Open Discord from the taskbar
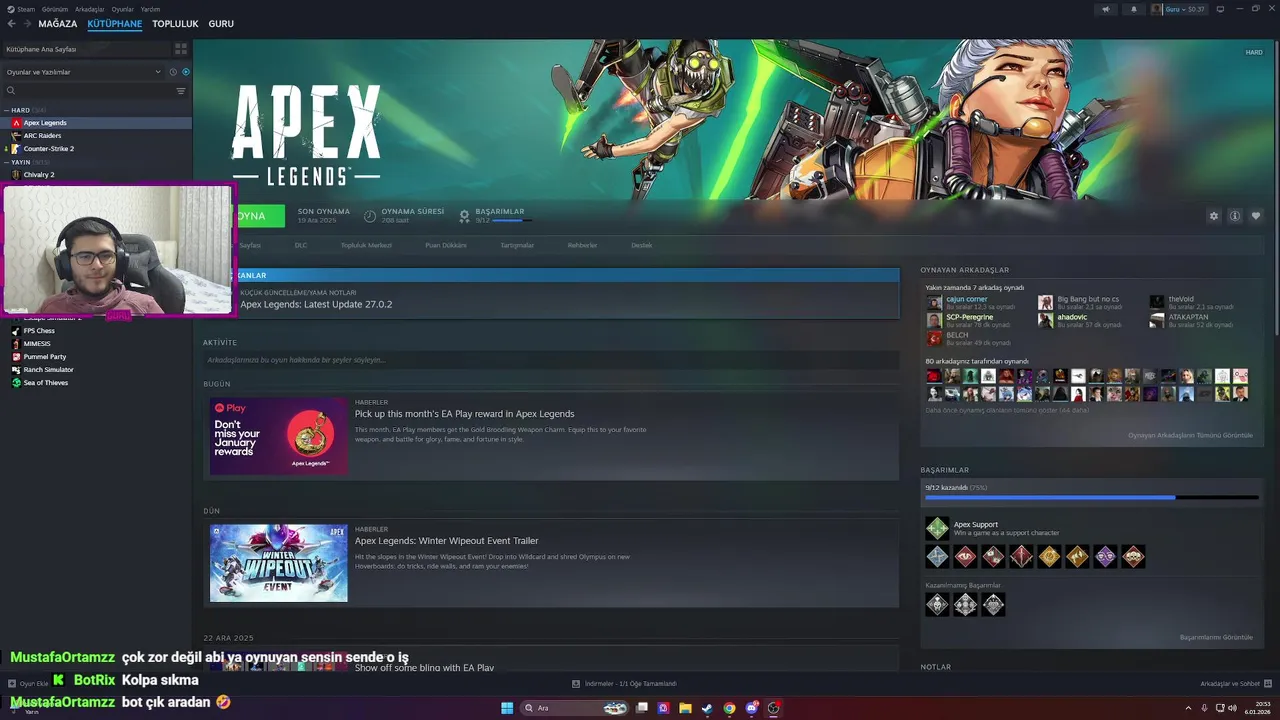Screen dimensions: 1280x720 (751, 708)
